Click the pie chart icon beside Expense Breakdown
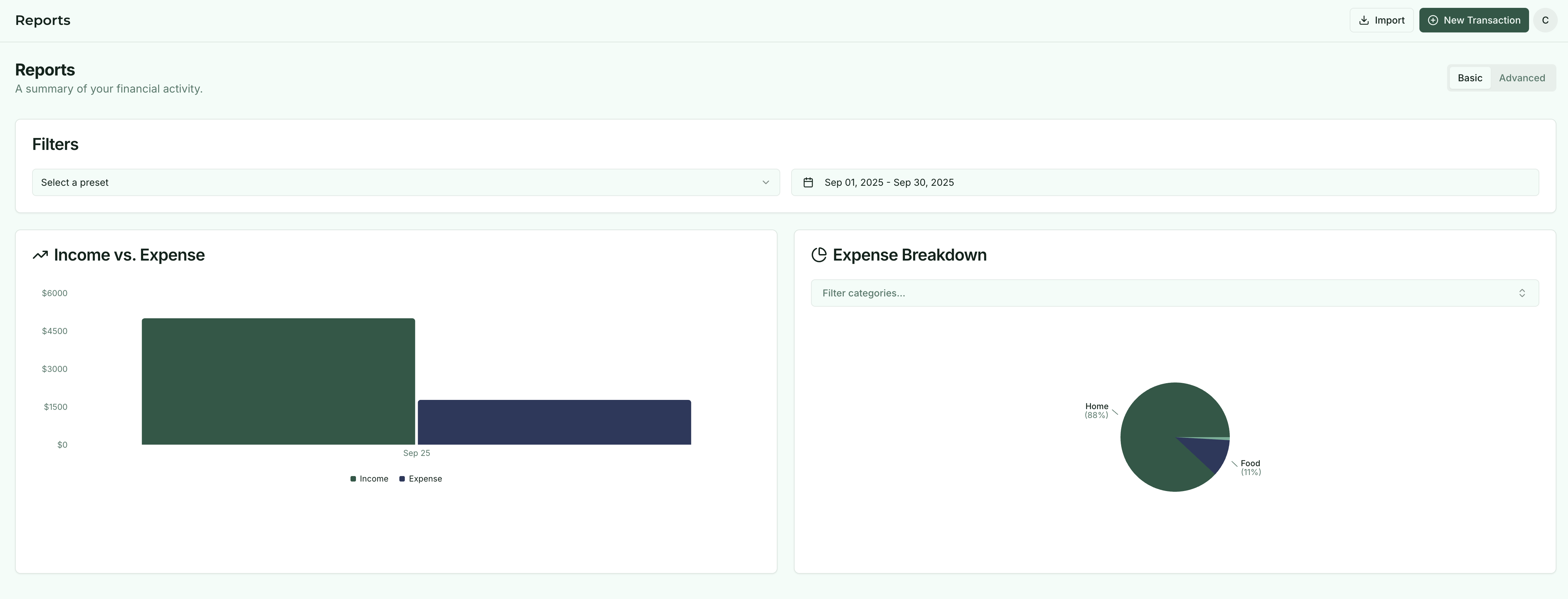Screen dimensions: 1568x599 (819, 255)
